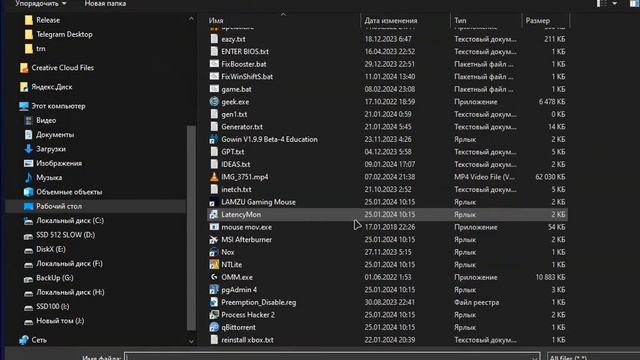Viewport: 640px width, 360px height.
Task: Select NTLite shortcut icon
Action: pos(214,264)
